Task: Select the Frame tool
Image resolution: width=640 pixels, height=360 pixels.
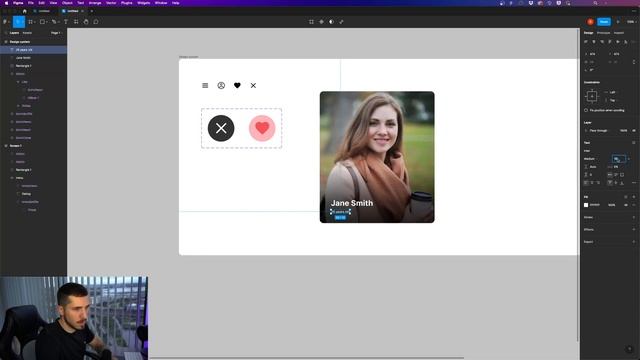Action: tap(31, 22)
